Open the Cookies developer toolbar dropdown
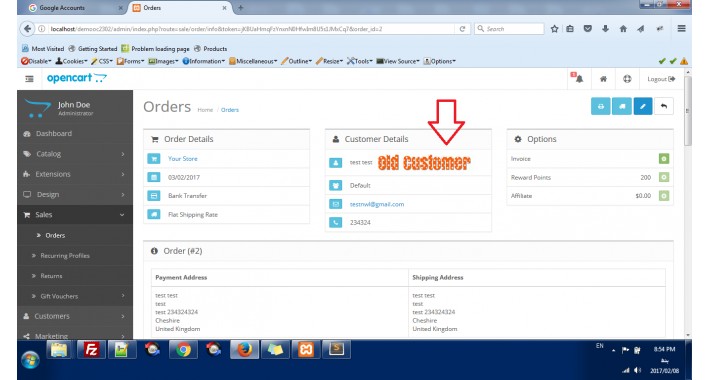 click(x=71, y=61)
